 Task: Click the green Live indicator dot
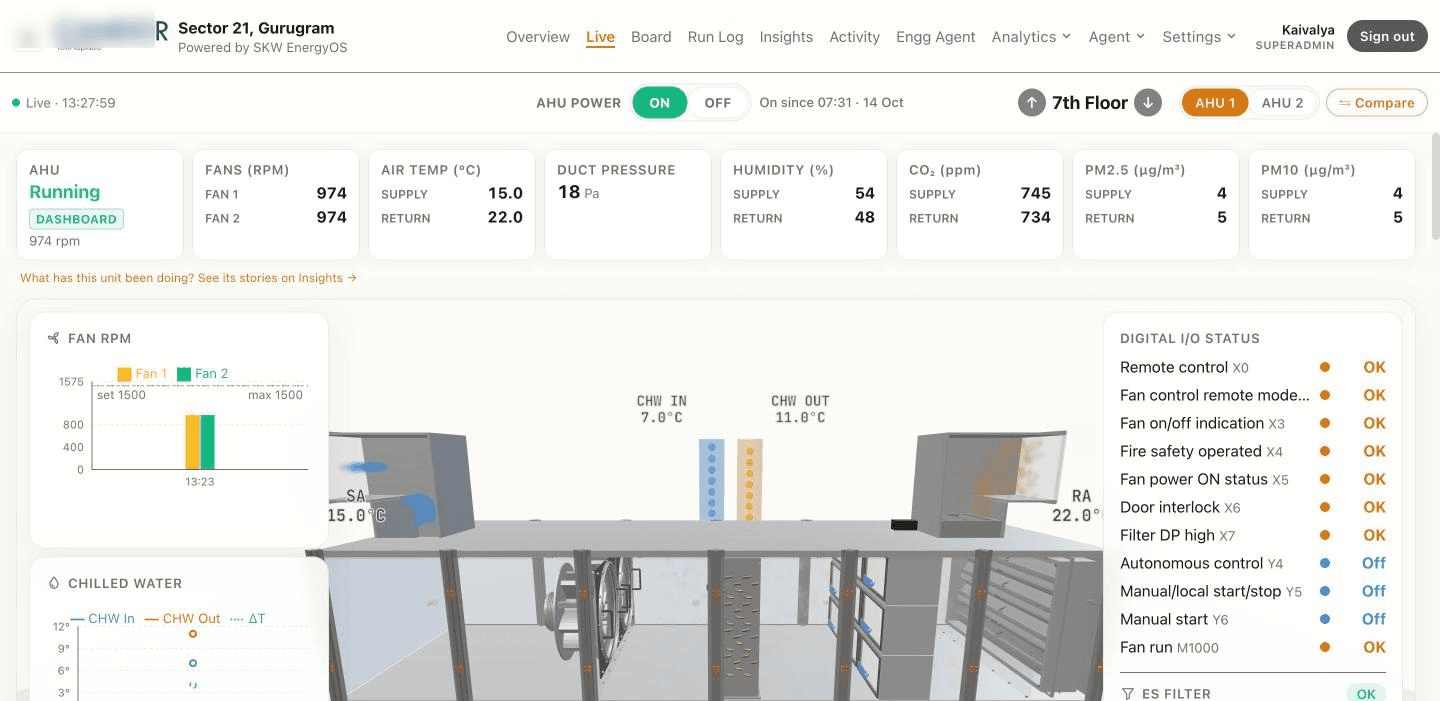(16, 103)
